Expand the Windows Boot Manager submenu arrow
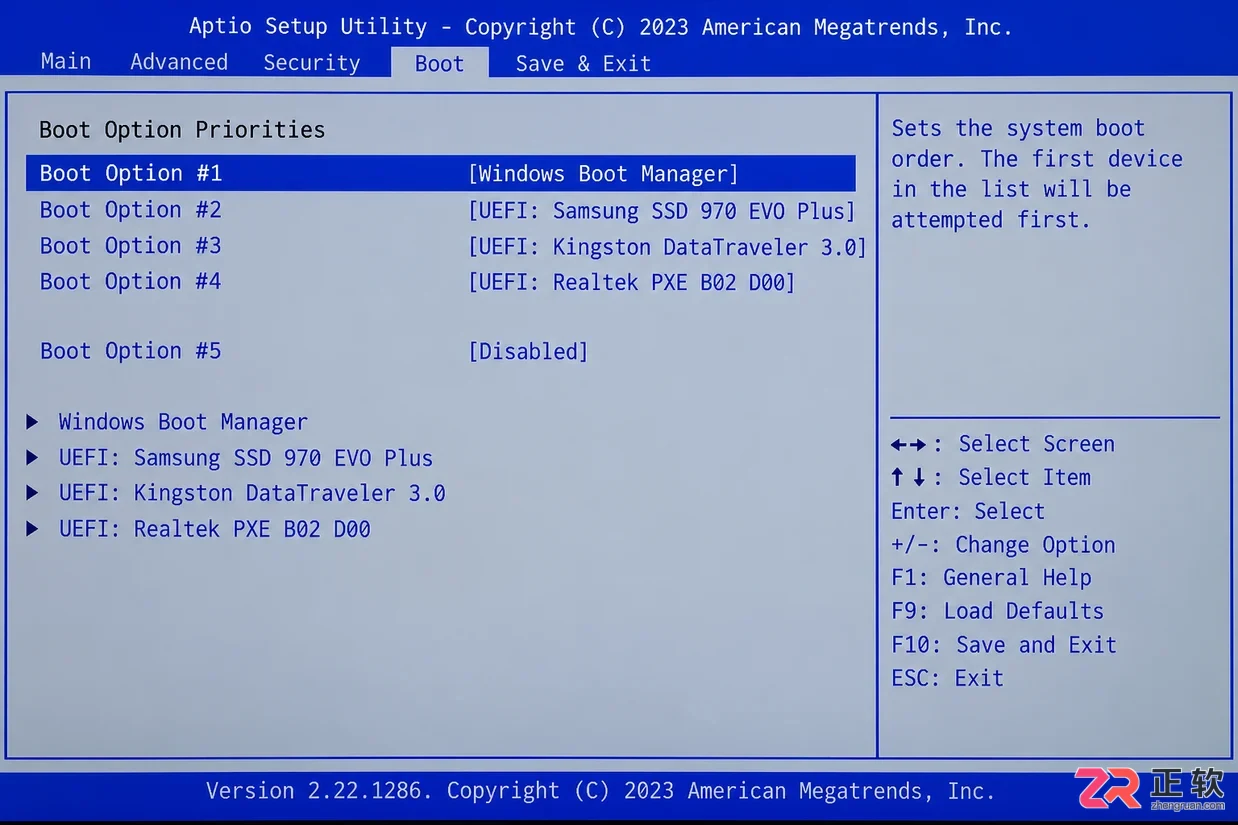 33,422
